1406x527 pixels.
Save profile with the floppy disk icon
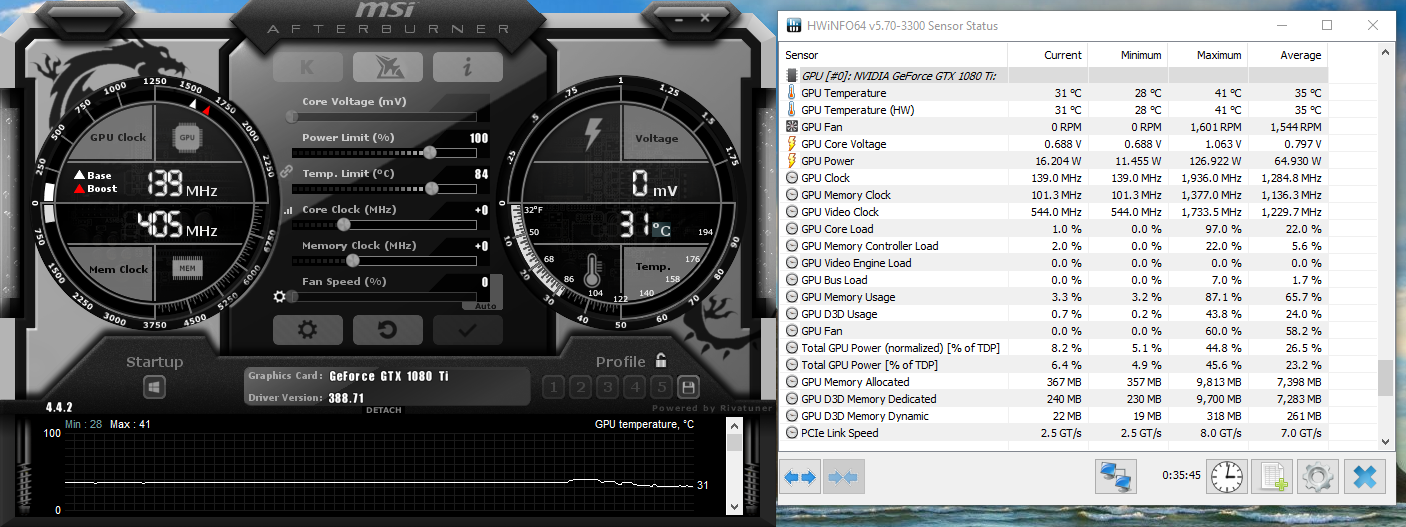688,387
